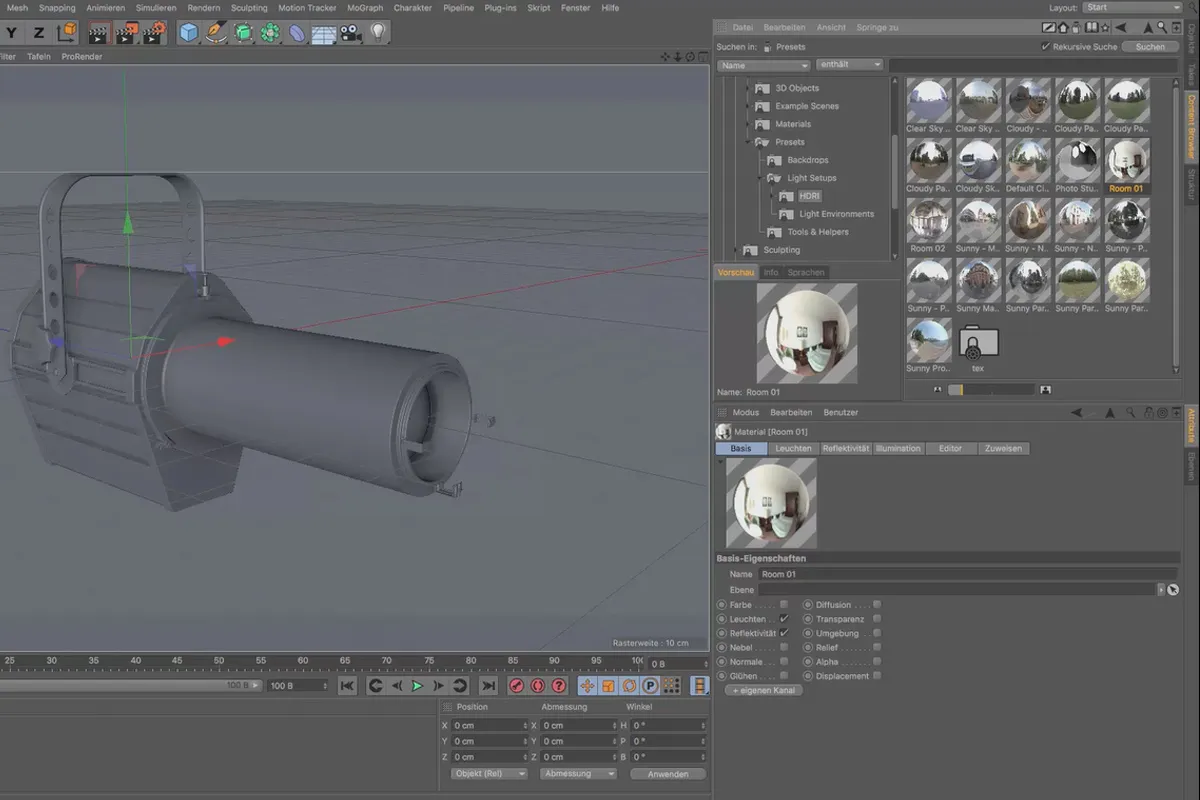Disable the Leuchten channel checkbox
The height and width of the screenshot is (800, 1200).
pos(784,619)
